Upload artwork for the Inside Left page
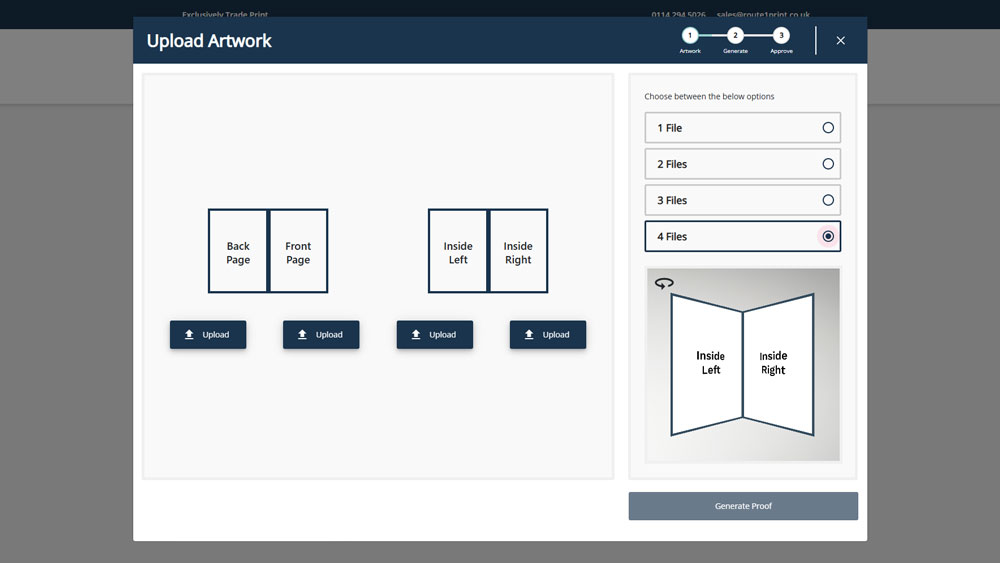 tap(435, 335)
